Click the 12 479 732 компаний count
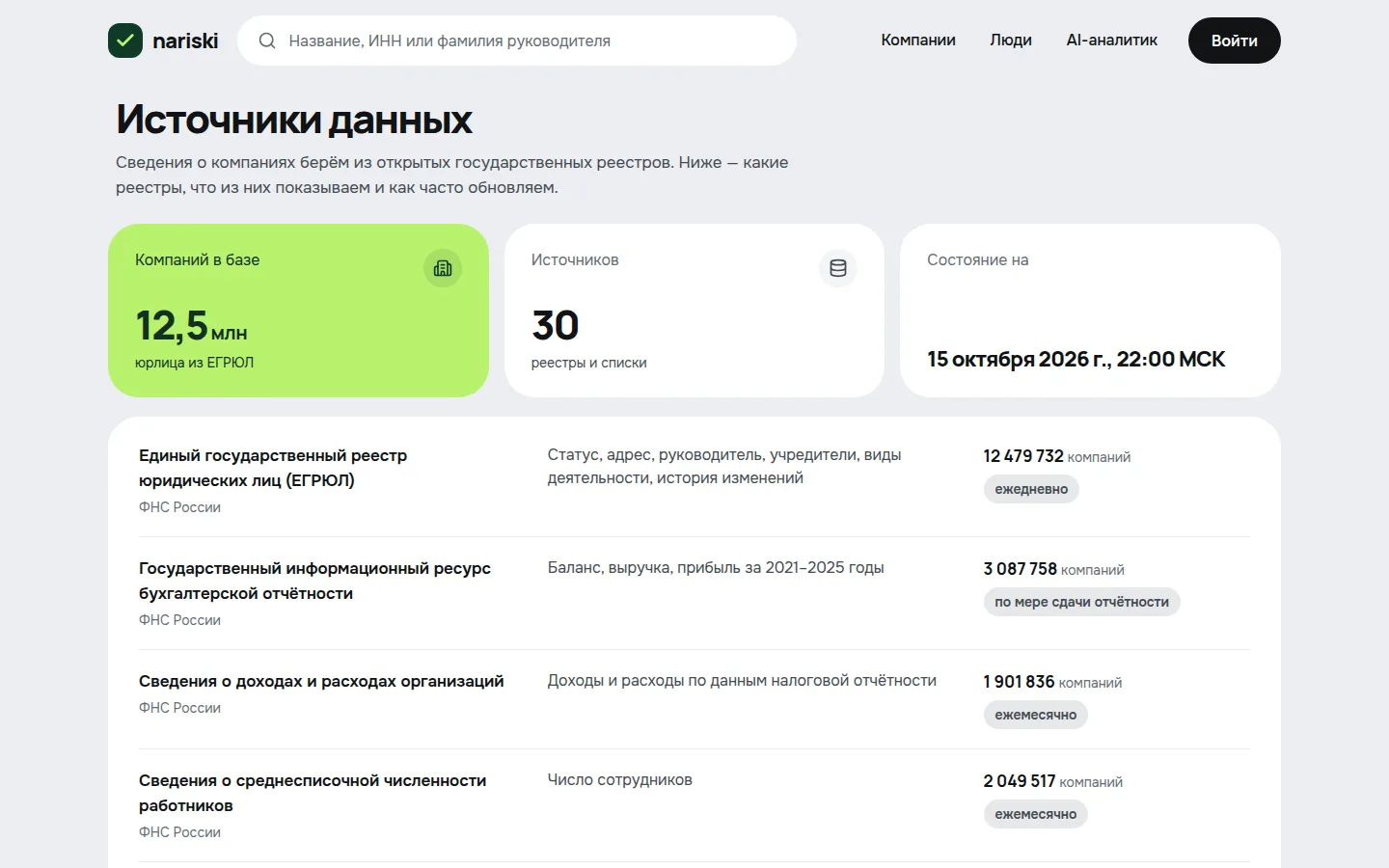Image resolution: width=1389 pixels, height=868 pixels. pos(1056,456)
